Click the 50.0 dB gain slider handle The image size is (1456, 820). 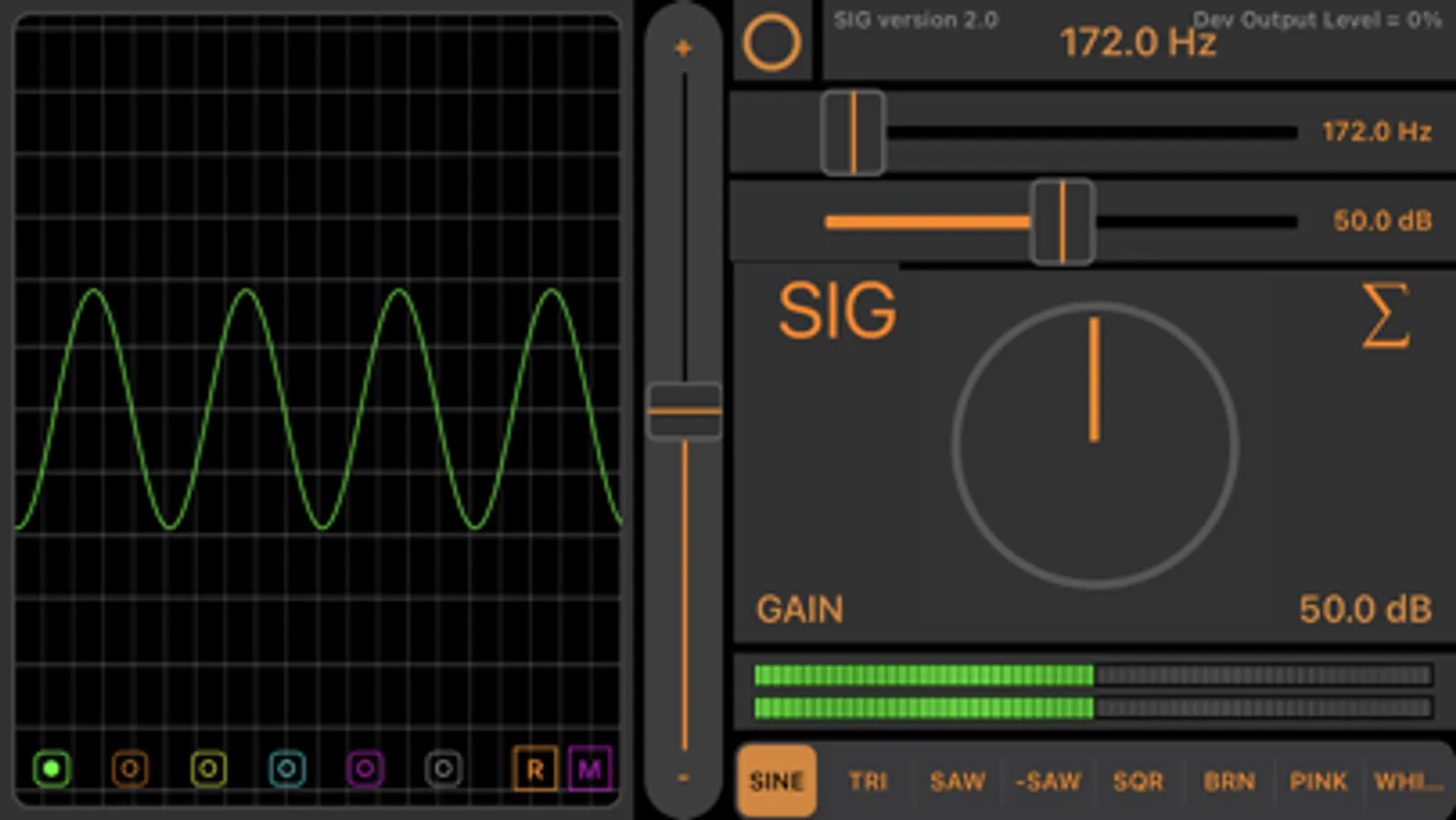pyautogui.click(x=1062, y=222)
